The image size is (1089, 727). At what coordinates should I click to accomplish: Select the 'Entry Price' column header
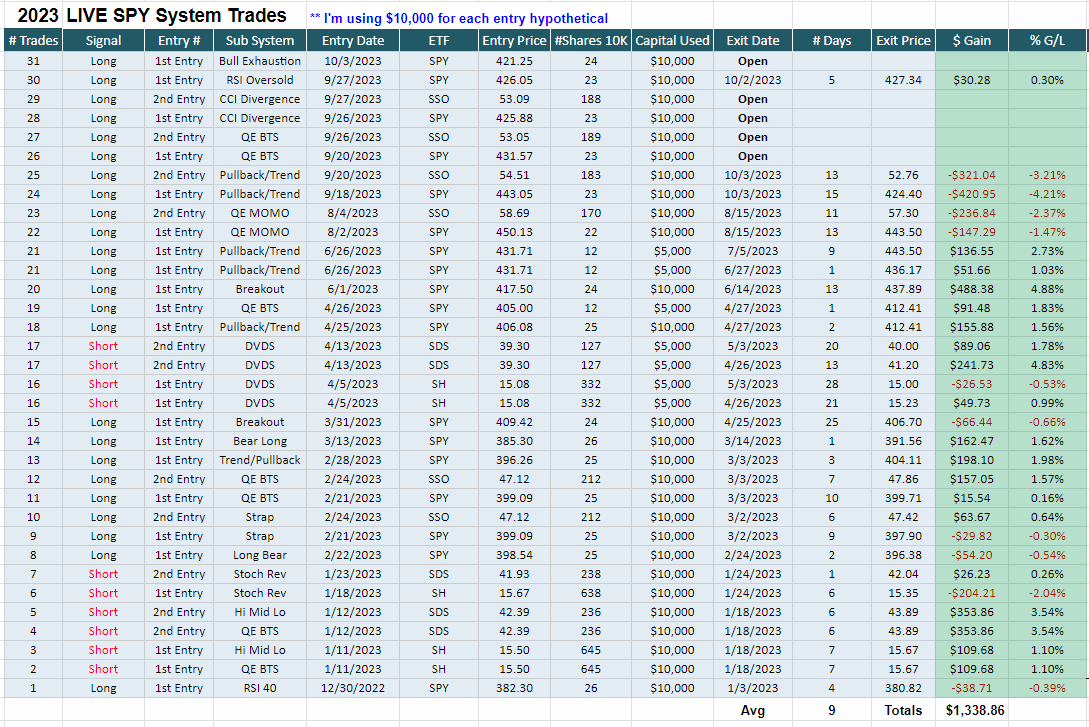click(515, 41)
